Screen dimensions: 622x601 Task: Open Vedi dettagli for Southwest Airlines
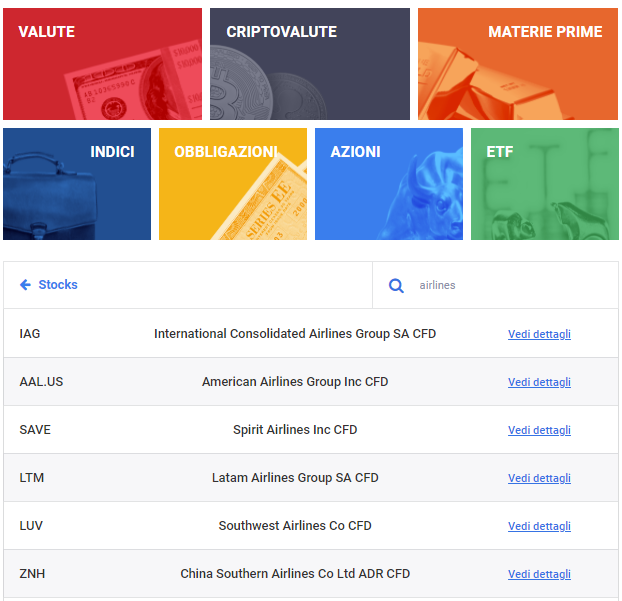tap(539, 526)
